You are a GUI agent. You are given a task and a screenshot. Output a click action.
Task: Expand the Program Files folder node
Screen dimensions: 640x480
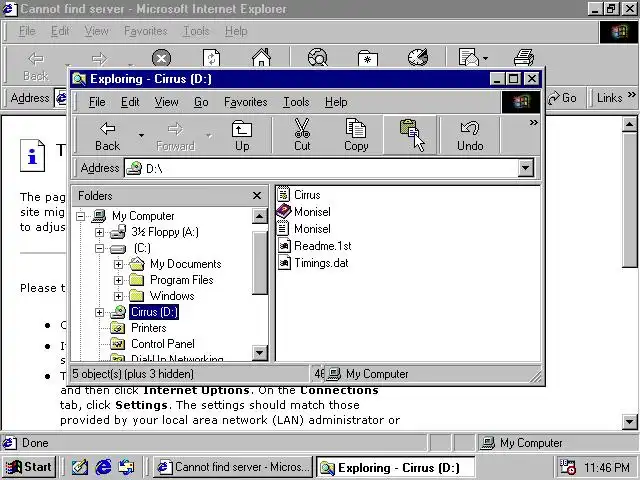(x=118, y=280)
